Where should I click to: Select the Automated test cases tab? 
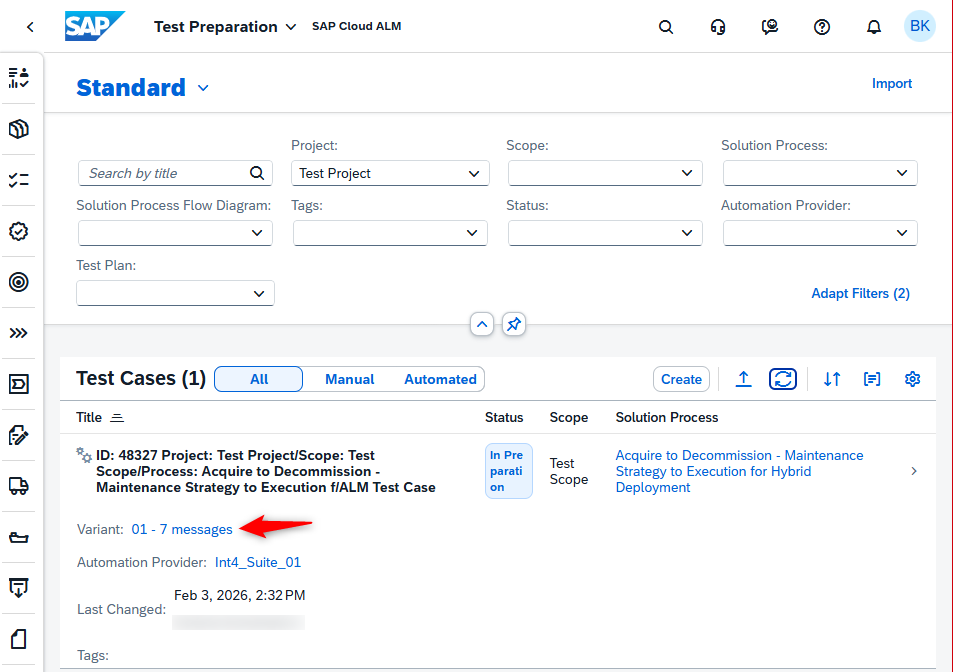(441, 379)
